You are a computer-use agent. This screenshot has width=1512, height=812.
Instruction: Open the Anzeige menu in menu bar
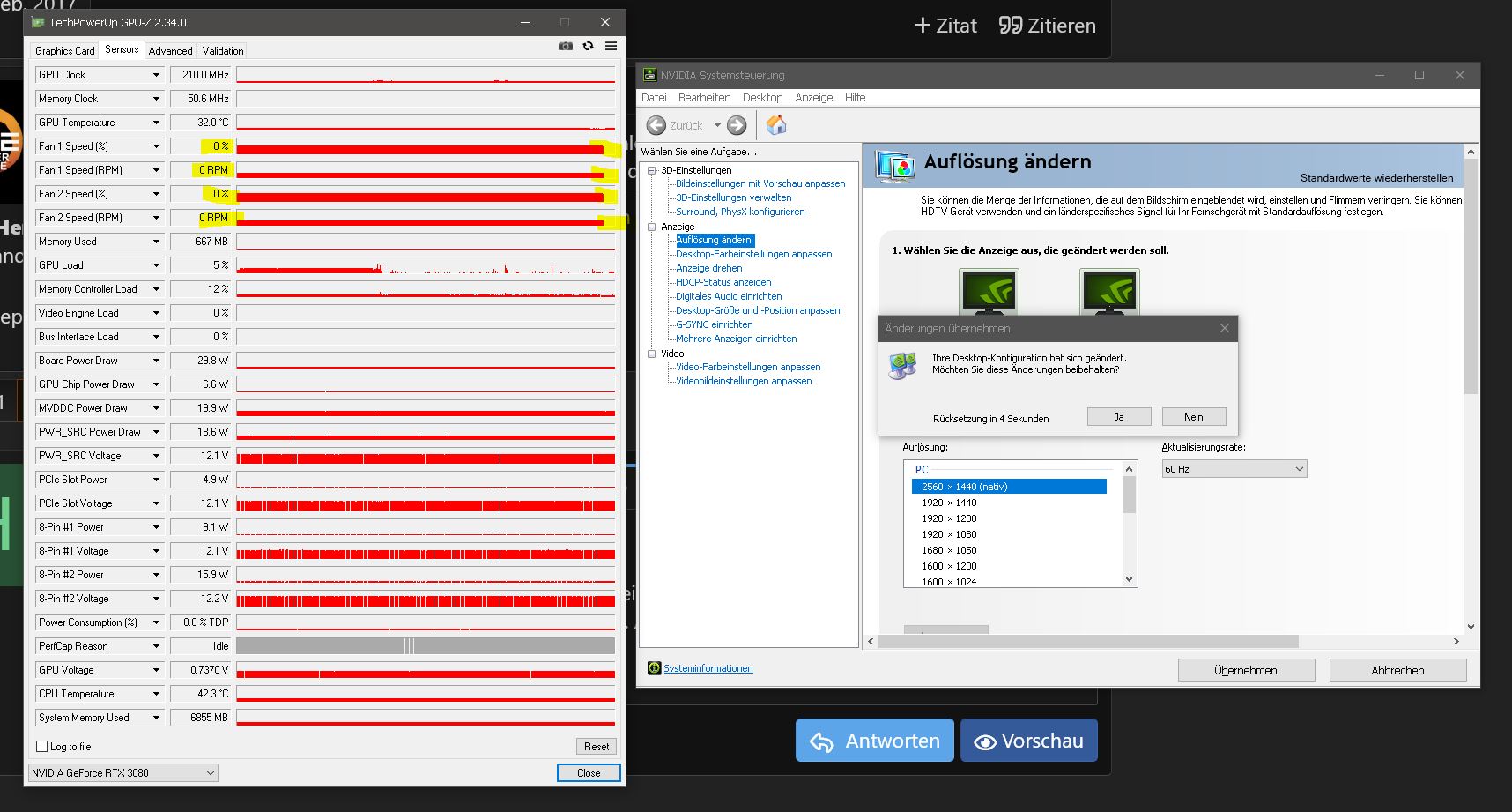813,98
